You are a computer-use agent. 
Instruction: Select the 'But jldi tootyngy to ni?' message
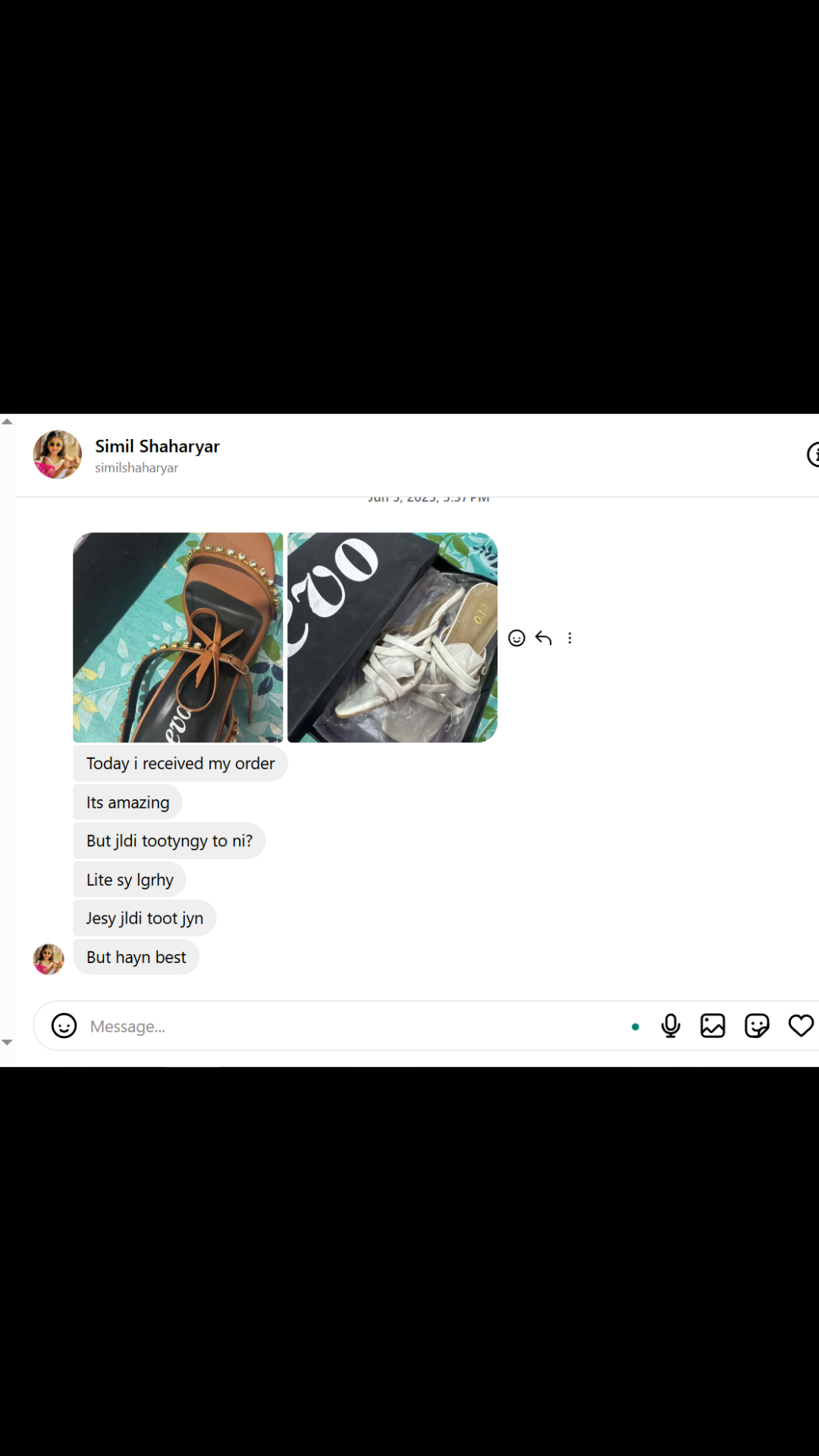click(169, 841)
